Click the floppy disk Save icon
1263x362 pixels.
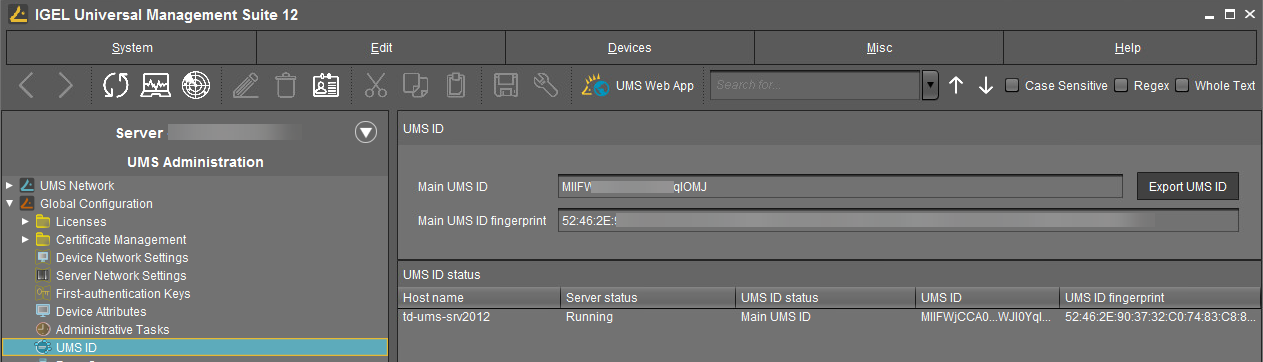(x=505, y=86)
